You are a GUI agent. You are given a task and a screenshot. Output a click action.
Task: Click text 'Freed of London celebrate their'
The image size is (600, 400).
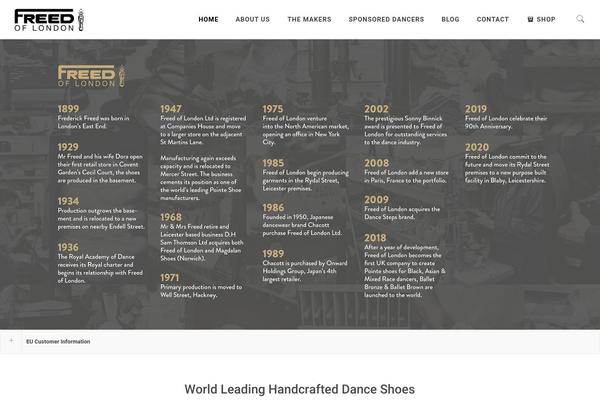coord(506,118)
